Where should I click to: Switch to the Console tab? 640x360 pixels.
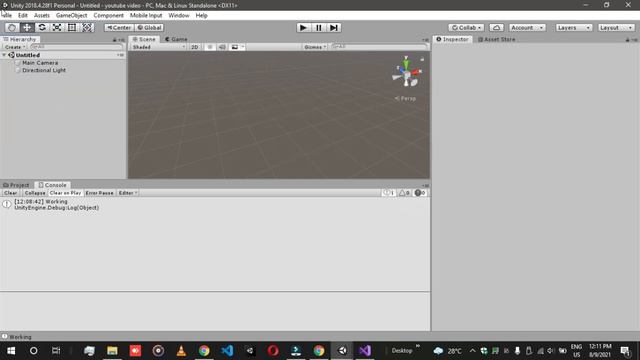(x=52, y=185)
